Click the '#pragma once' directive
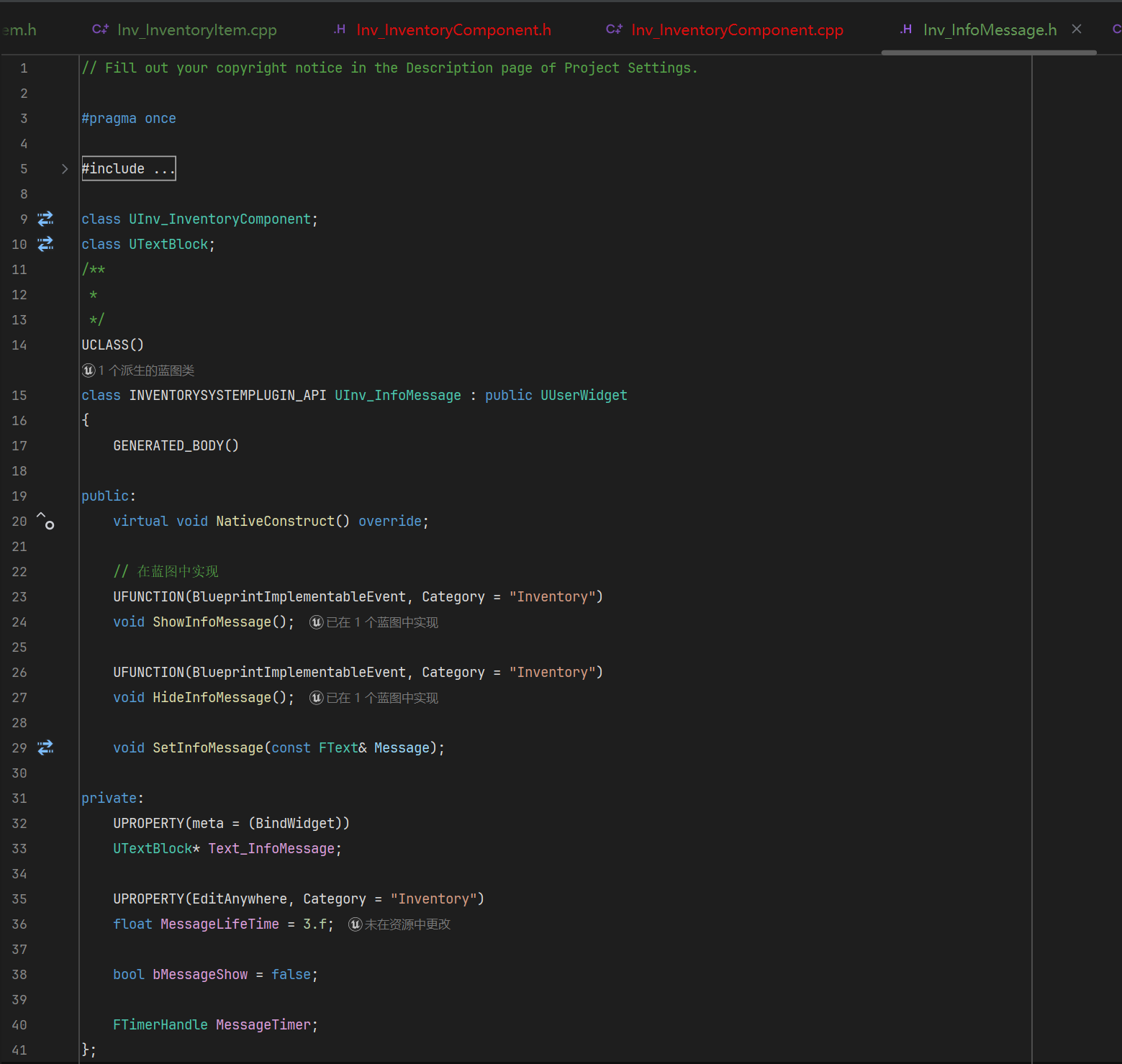Viewport: 1122px width, 1064px height. 129,118
